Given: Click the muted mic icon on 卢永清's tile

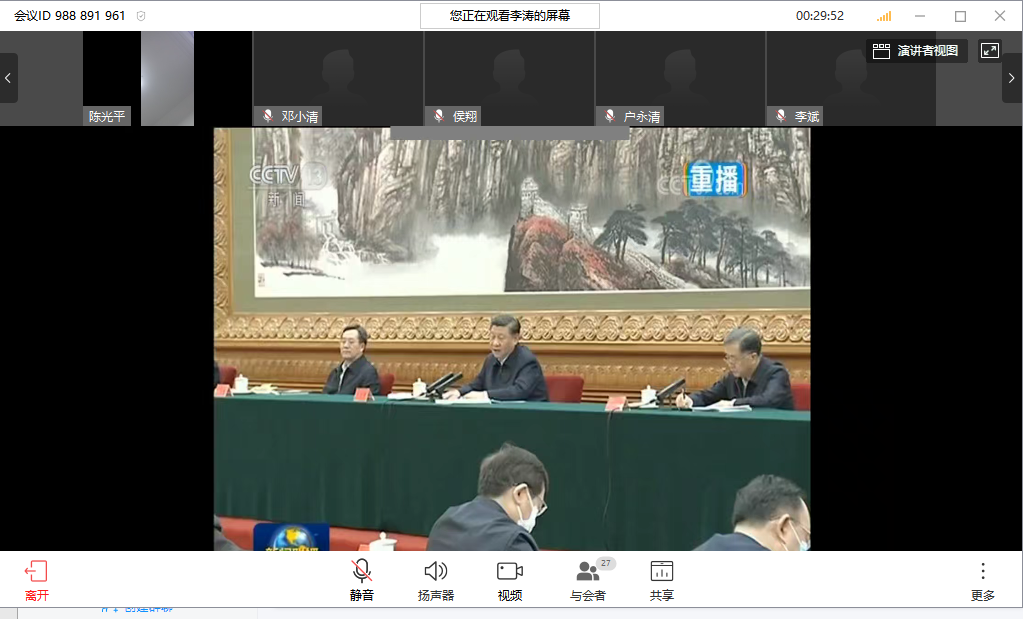Looking at the screenshot, I should 610,116.
